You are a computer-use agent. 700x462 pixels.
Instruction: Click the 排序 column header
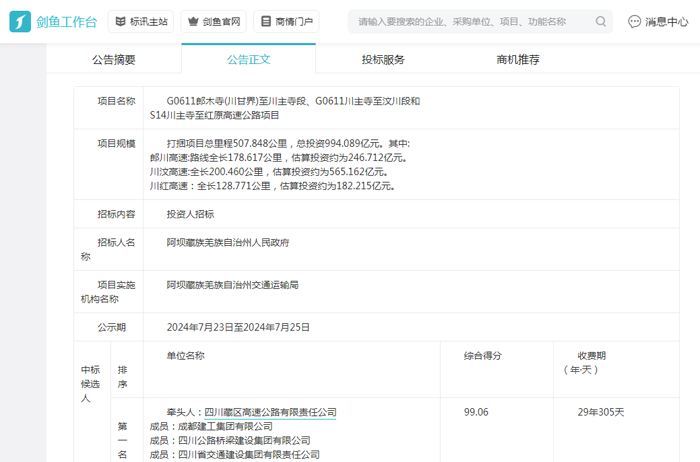(x=122, y=377)
